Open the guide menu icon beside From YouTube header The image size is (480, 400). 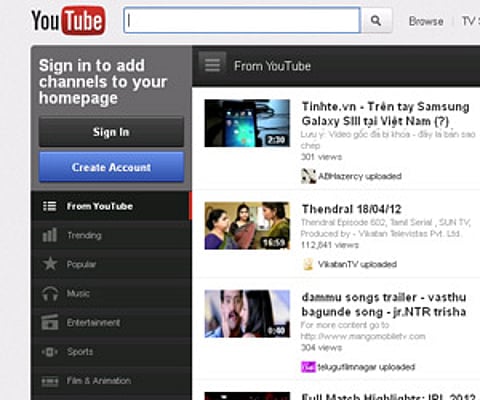pos(212,65)
